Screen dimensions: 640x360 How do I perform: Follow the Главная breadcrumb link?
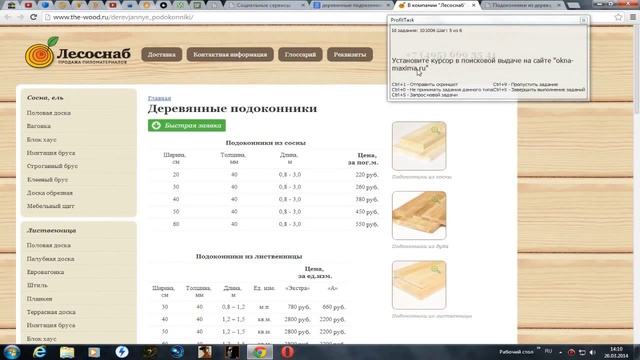(x=160, y=98)
